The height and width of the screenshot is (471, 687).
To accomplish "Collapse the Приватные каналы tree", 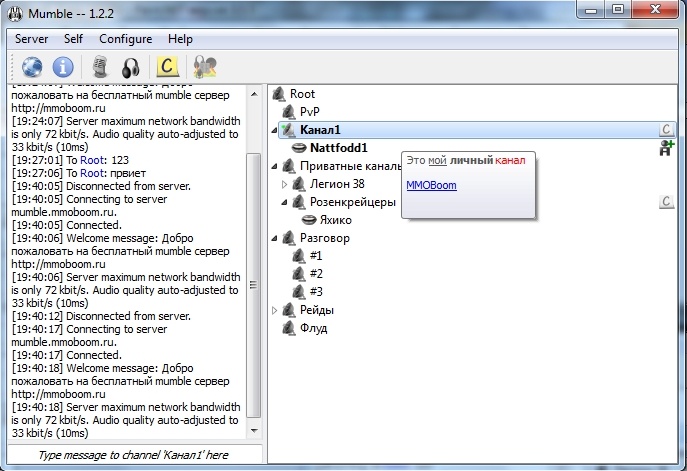I will click(274, 166).
